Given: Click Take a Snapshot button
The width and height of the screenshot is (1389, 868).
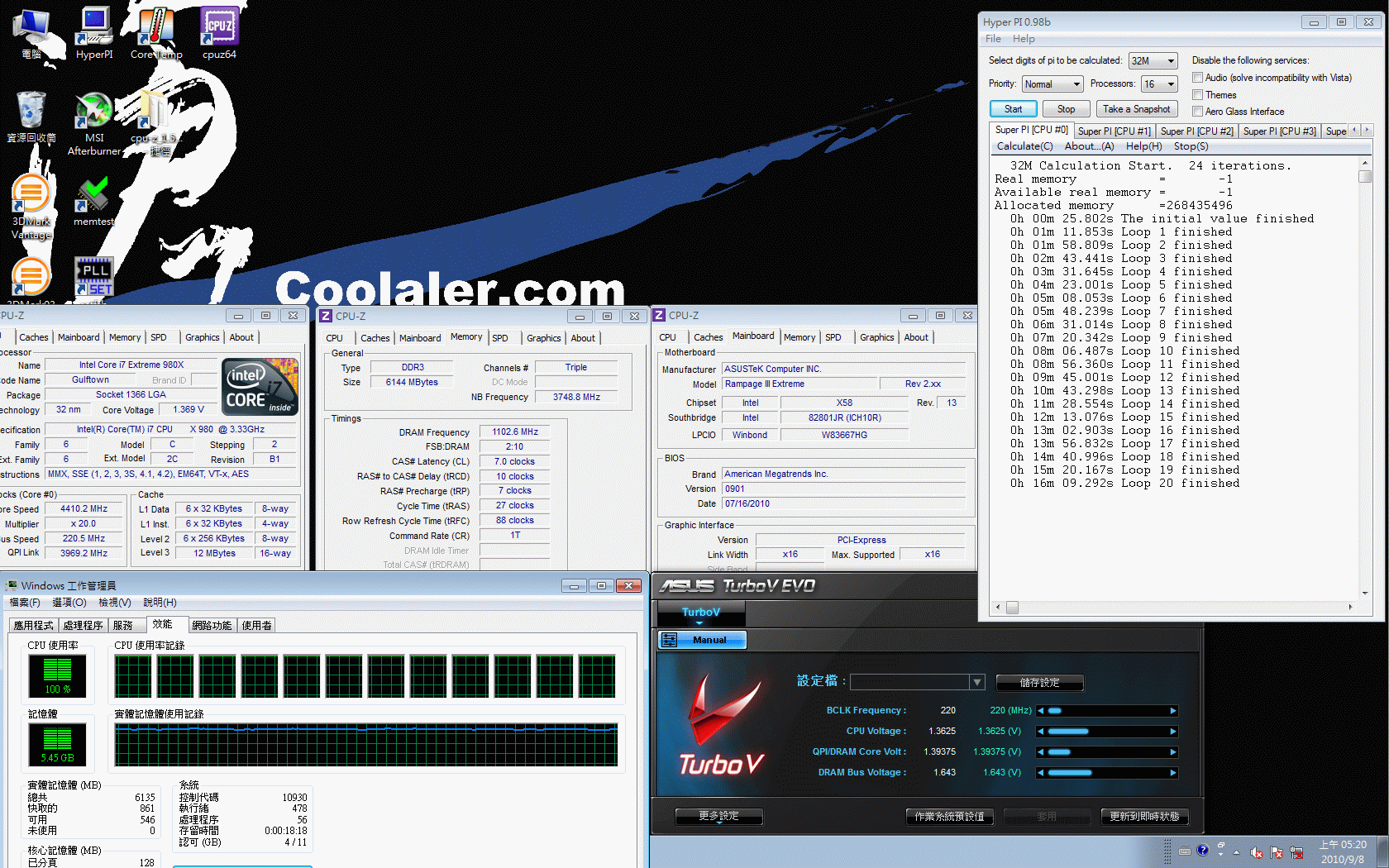Looking at the screenshot, I should (x=1136, y=109).
